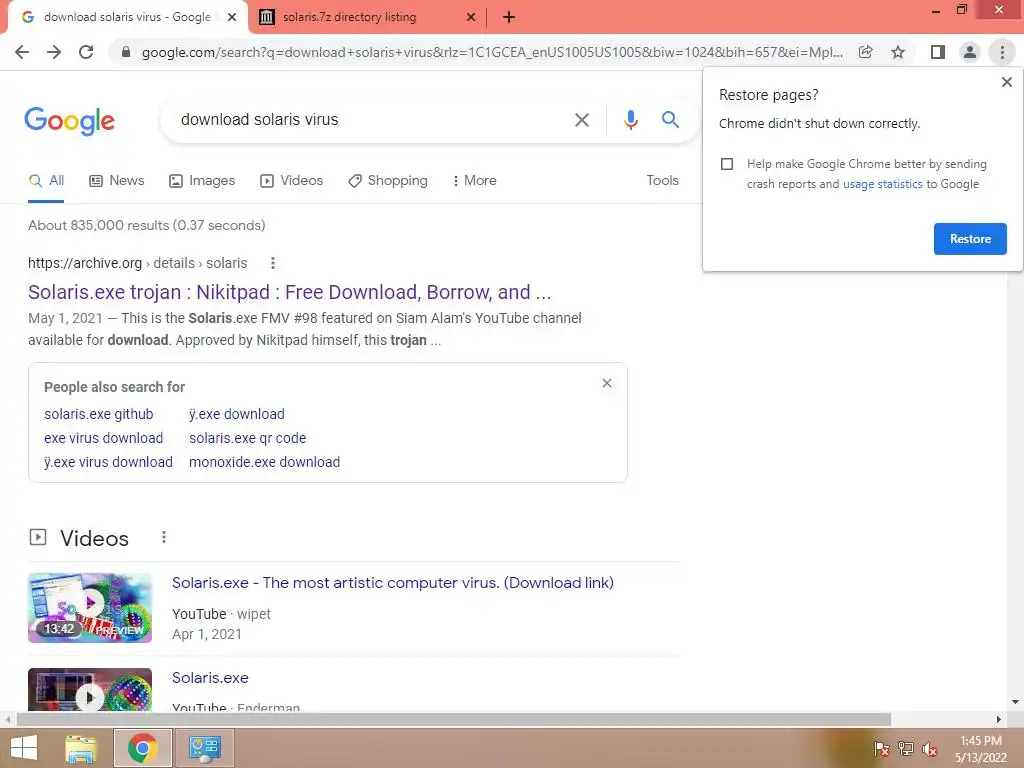This screenshot has width=1024, height=768.
Task: Search for ÿ.exe download suggestion
Action: (236, 414)
